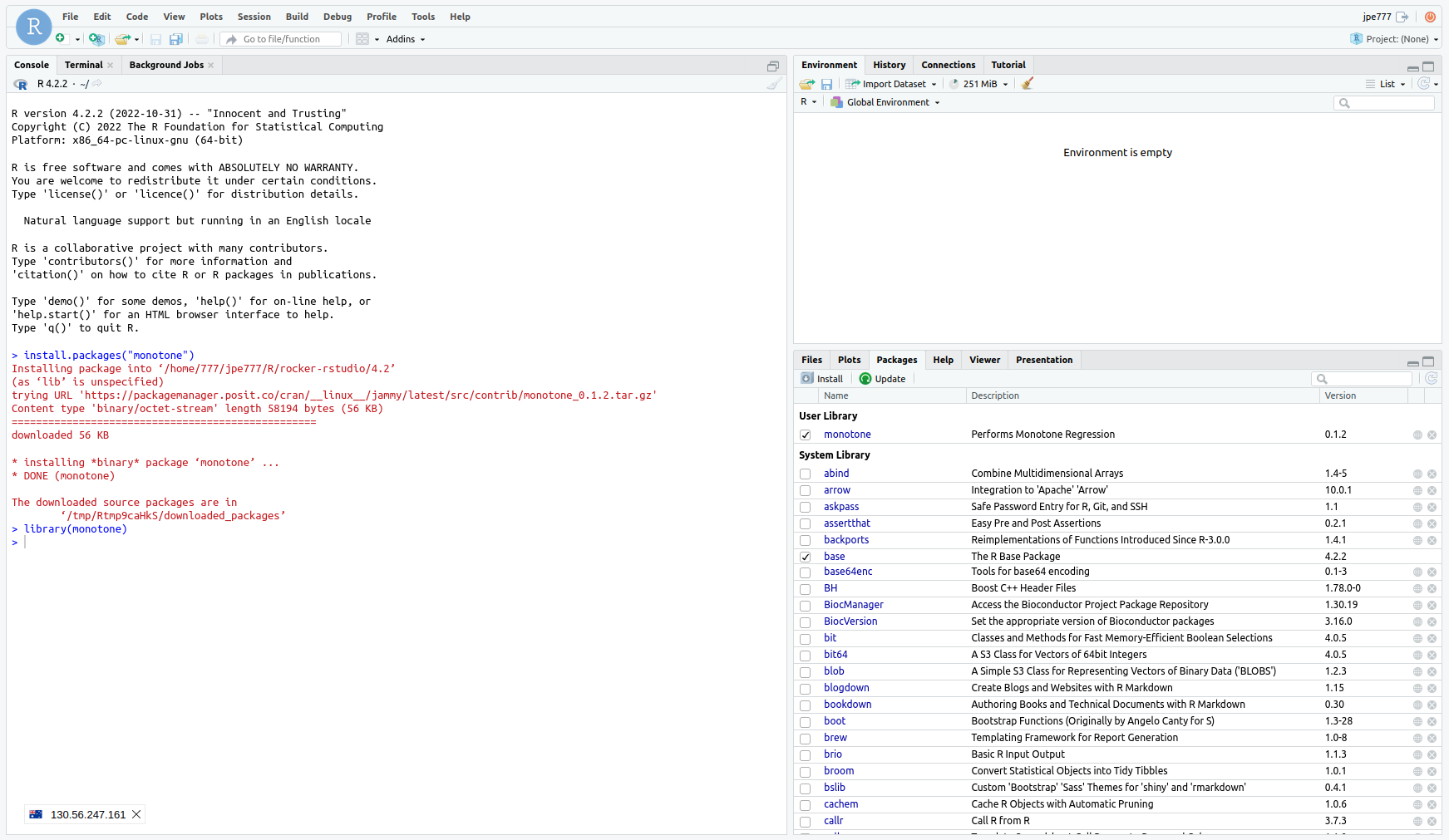
Task: Click the Update packages button
Action: [883, 379]
